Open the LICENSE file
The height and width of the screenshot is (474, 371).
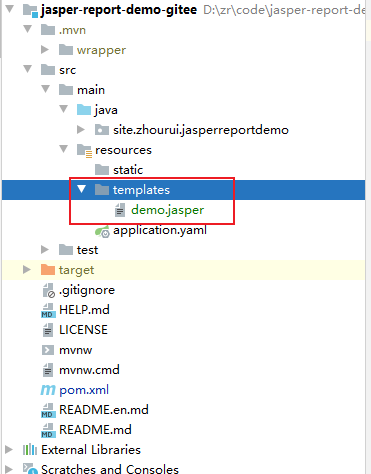(x=83, y=330)
